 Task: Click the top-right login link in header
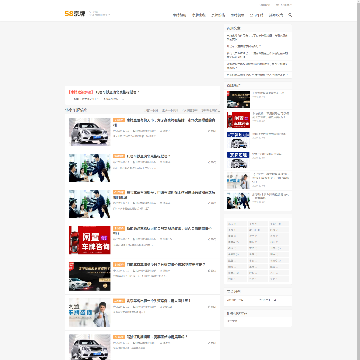click(265, 5)
